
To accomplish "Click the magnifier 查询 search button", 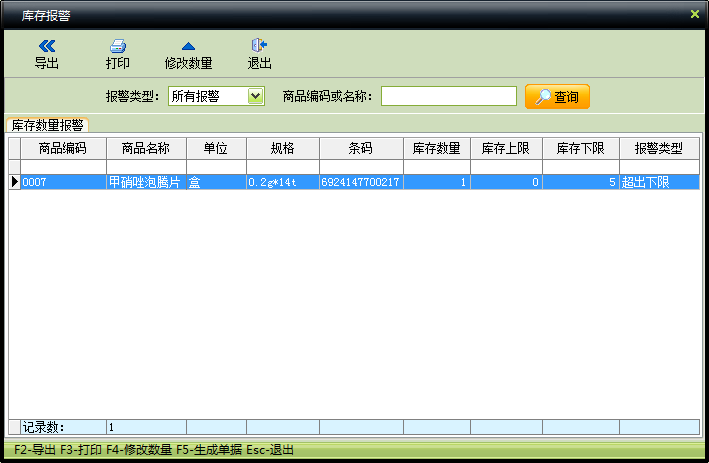I will point(557,96).
